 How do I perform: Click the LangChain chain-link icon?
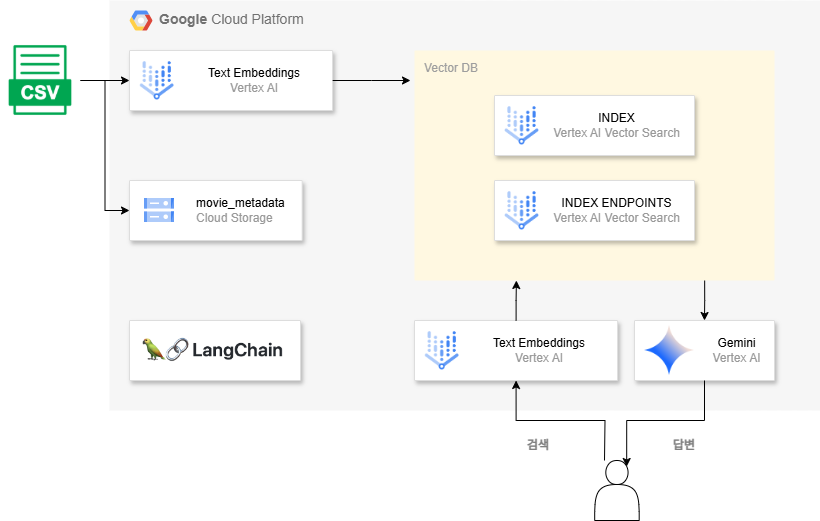177,349
